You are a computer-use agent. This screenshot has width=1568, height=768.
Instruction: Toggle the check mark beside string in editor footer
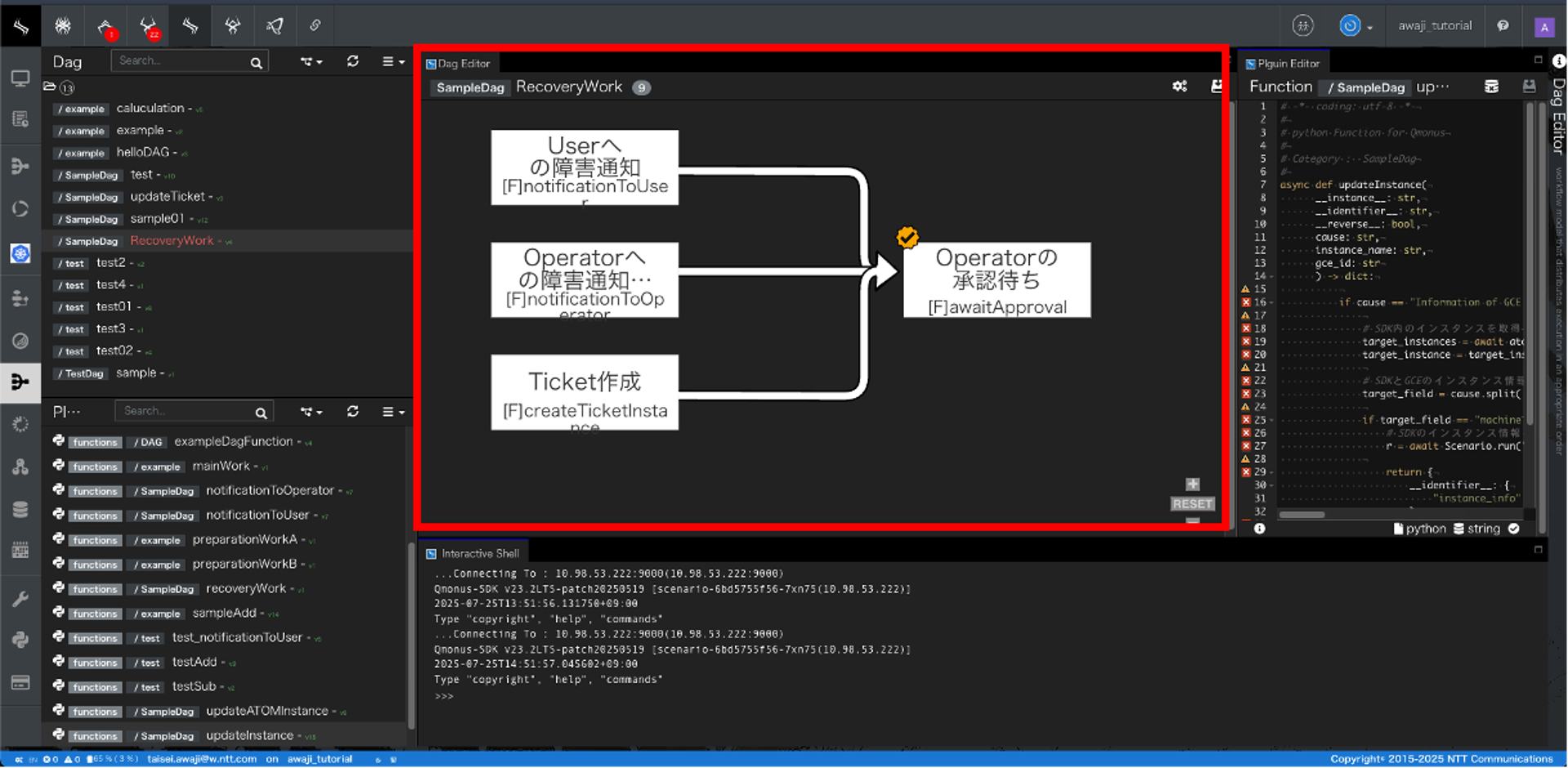[1513, 529]
